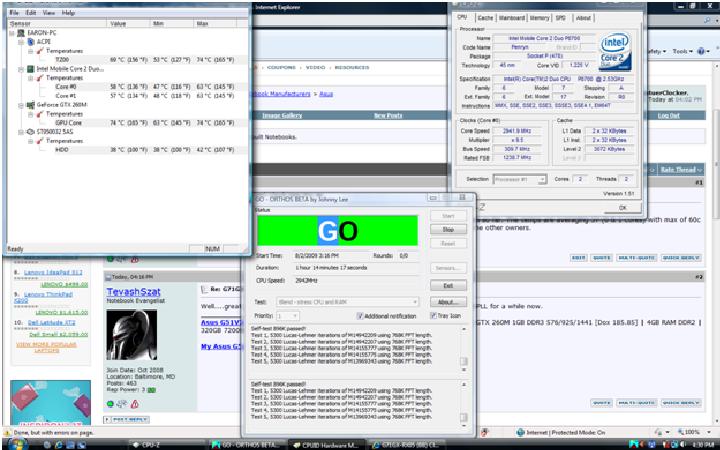Click the EARGIN-PC computer icon
The height and width of the screenshot is (450, 720).
pos(21,33)
